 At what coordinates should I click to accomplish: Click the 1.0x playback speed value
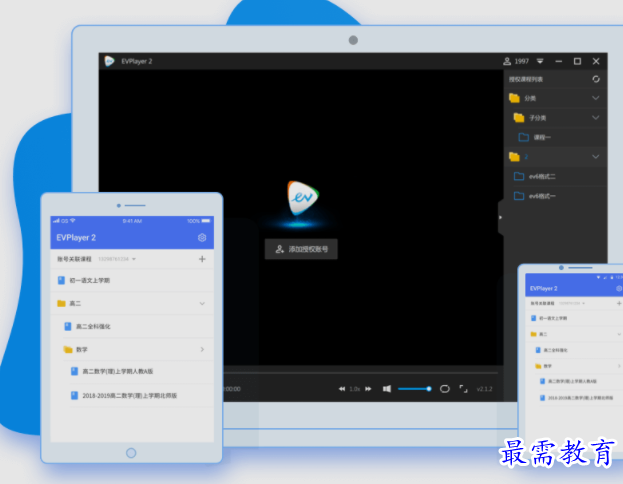pyautogui.click(x=354, y=389)
